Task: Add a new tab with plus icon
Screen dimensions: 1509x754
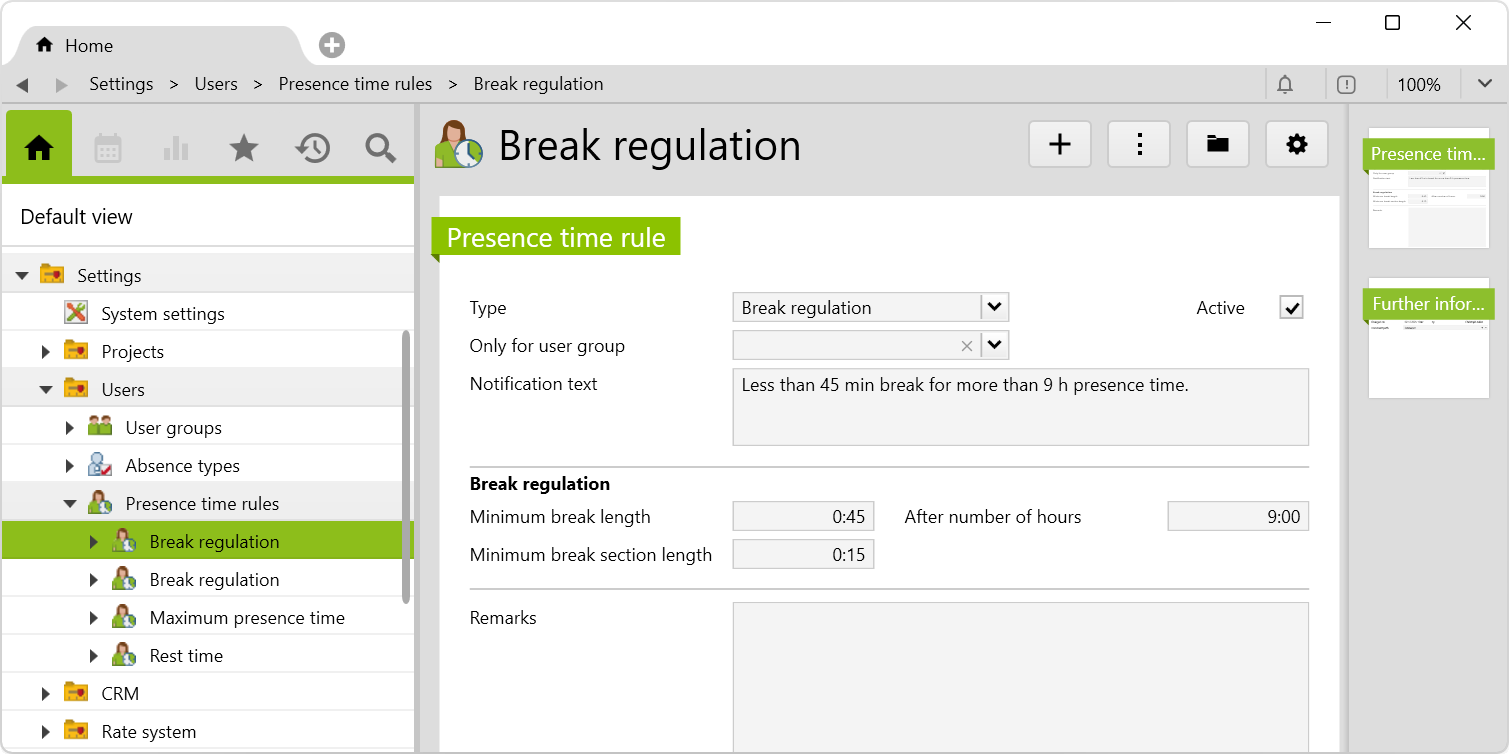Action: [x=332, y=45]
